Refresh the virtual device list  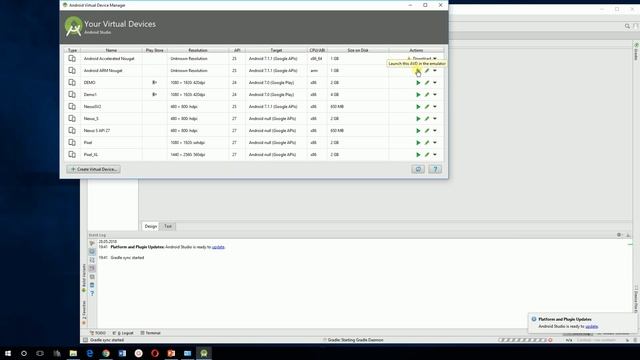click(418, 169)
